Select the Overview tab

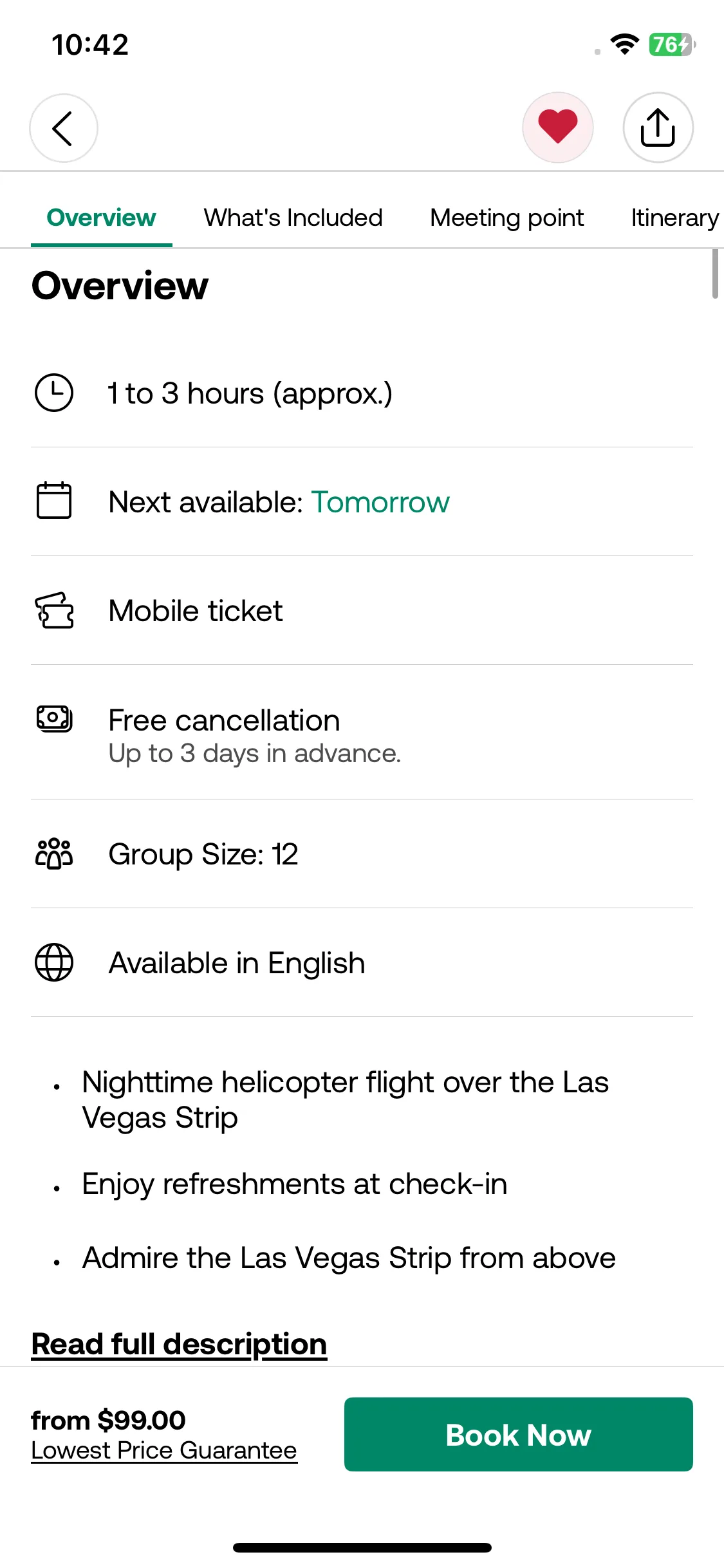(102, 218)
